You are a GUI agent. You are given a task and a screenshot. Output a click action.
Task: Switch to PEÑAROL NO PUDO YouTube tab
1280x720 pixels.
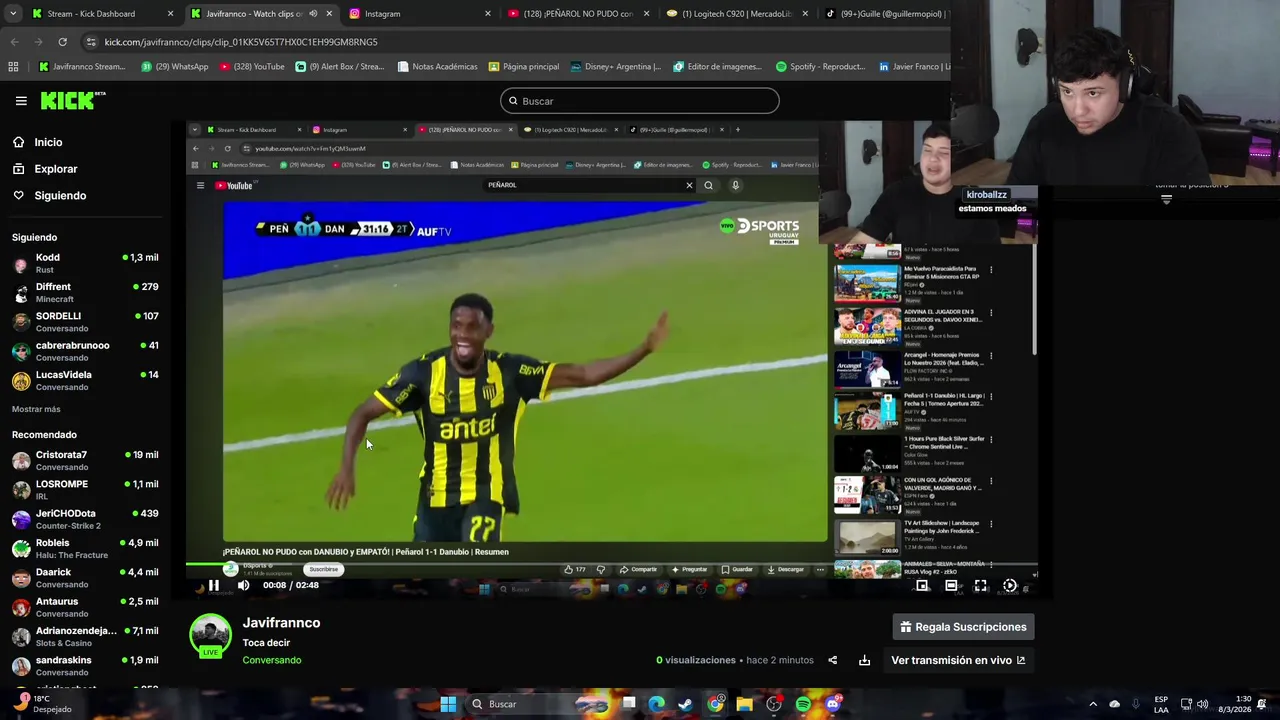(578, 14)
